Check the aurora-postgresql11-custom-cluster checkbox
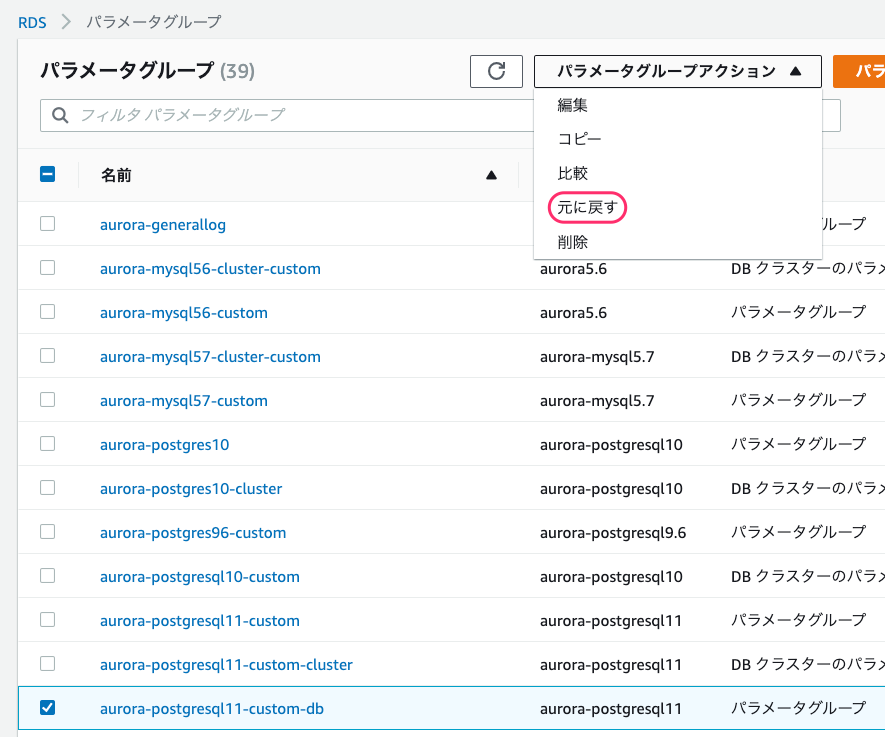 [x=47, y=664]
